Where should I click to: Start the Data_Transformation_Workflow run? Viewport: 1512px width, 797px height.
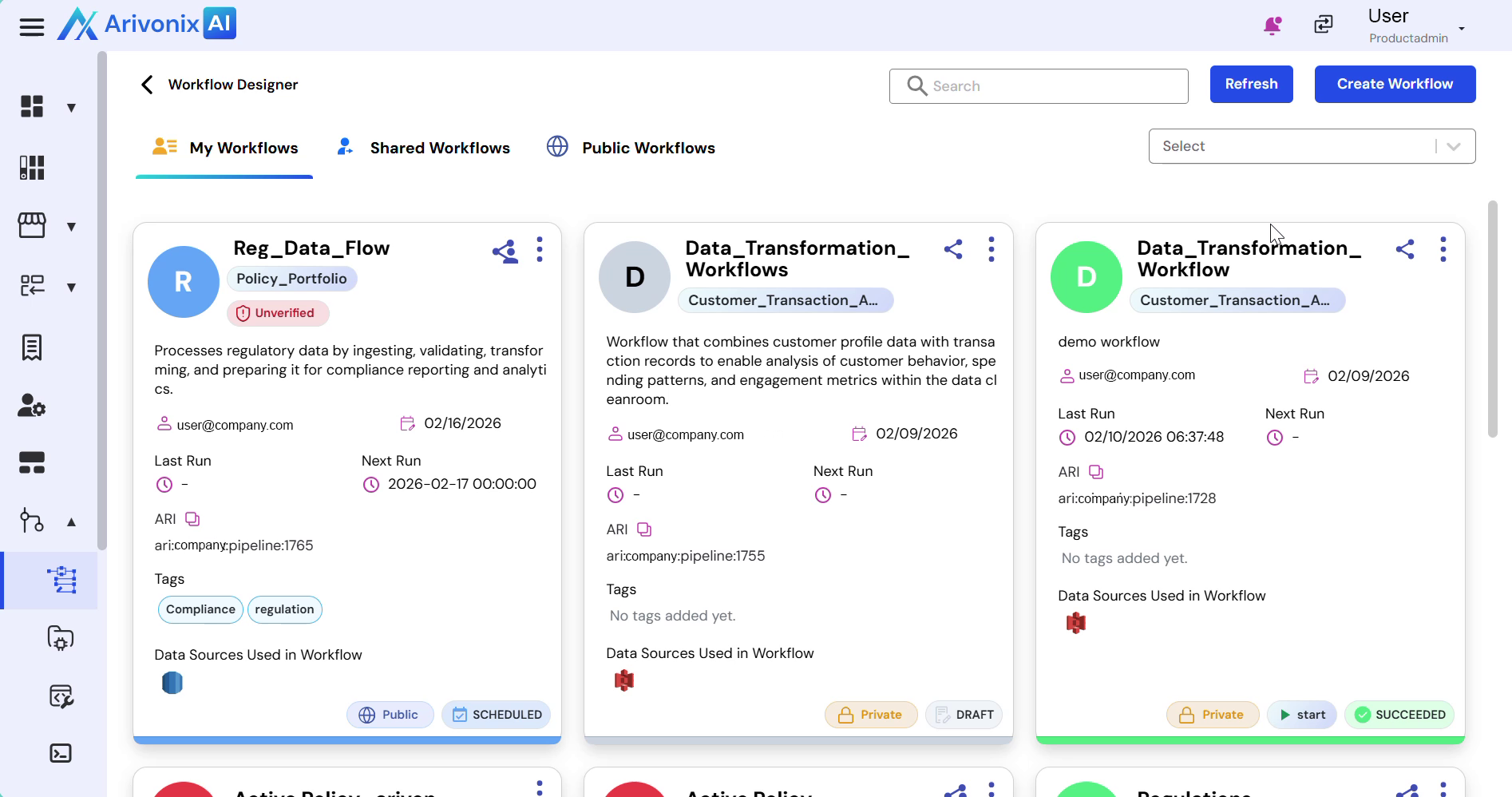pos(1302,715)
